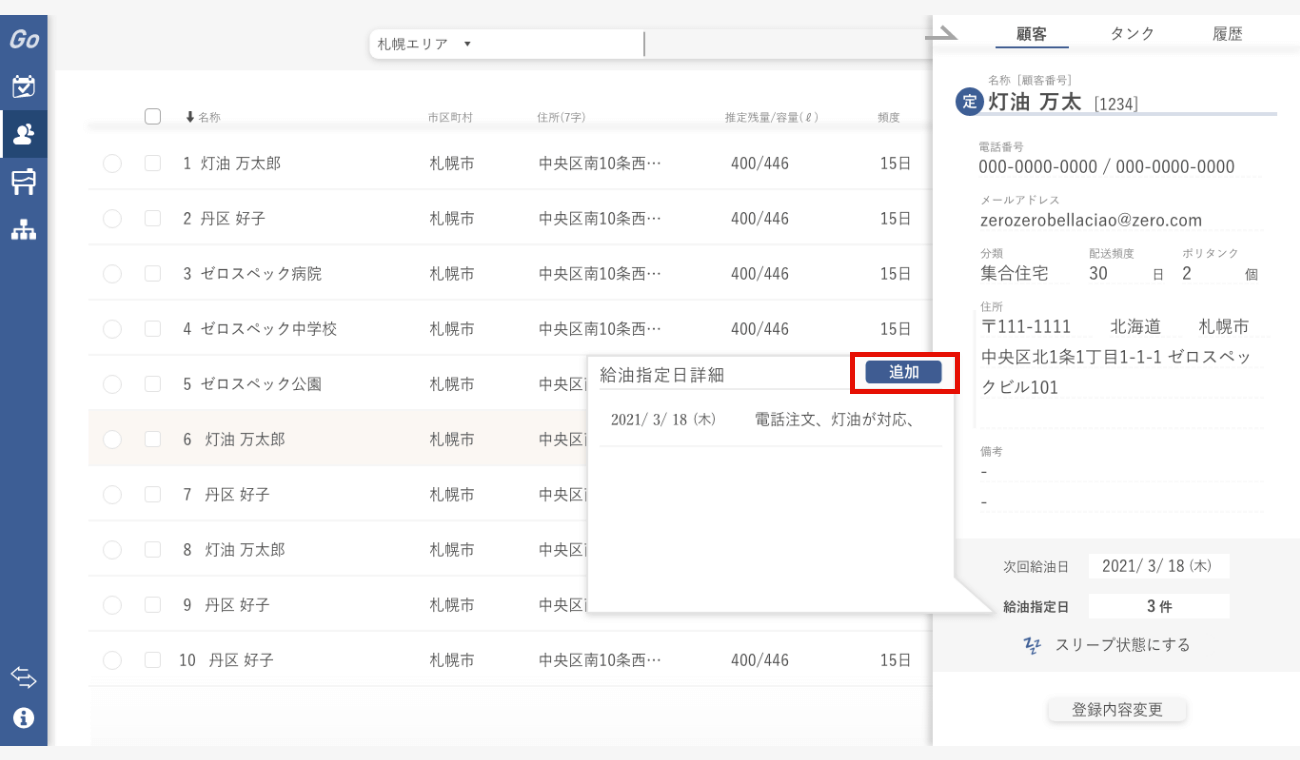Viewport: 1300px width, 760px height.
Task: Check the box for row 6 灯油 万太郎
Action: 153,439
